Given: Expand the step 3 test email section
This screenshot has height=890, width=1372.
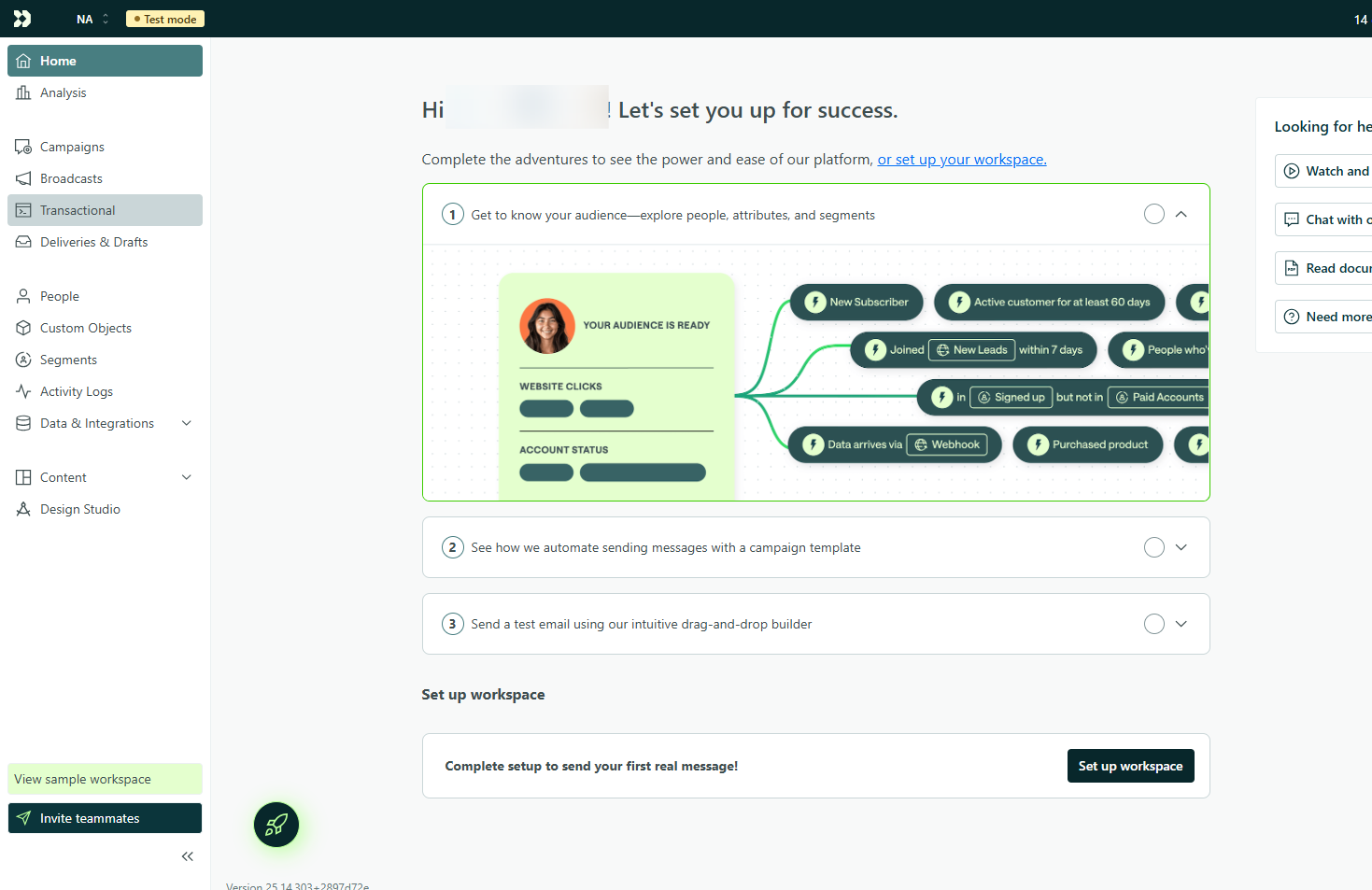Looking at the screenshot, I should (x=1181, y=624).
